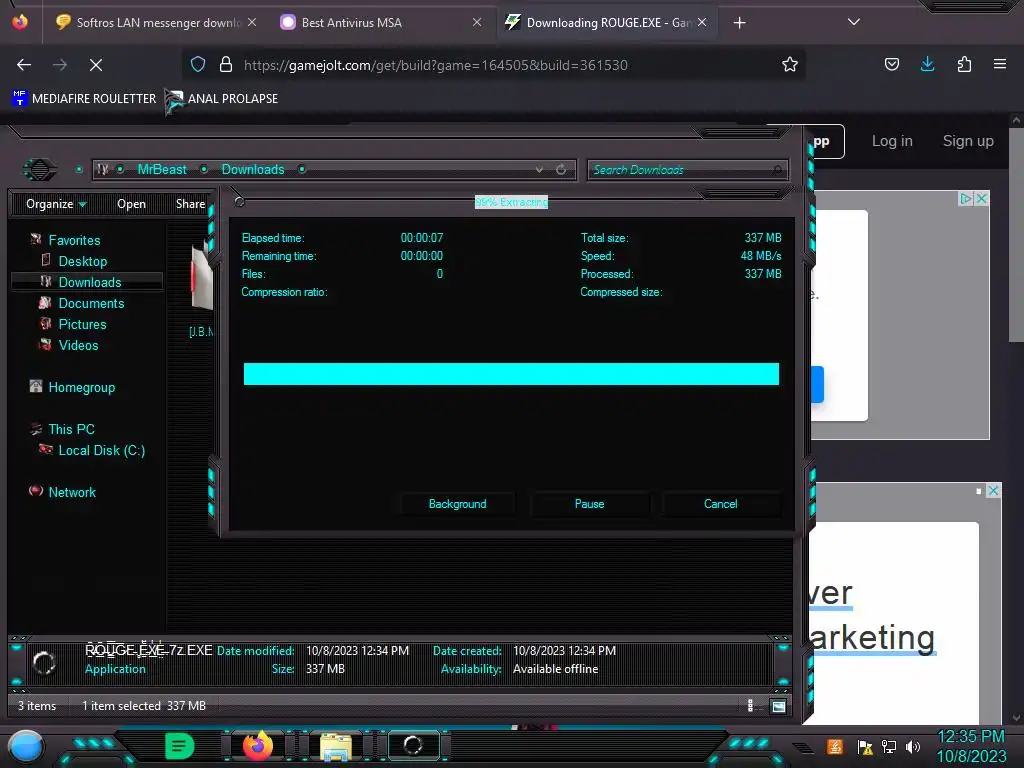Close the Best Antivirus MSA tab
The height and width of the screenshot is (768, 1024).
point(477,22)
